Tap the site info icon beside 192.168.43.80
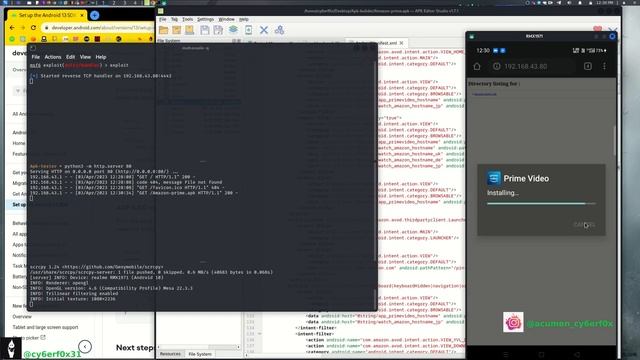The image size is (640, 360). 496,66
